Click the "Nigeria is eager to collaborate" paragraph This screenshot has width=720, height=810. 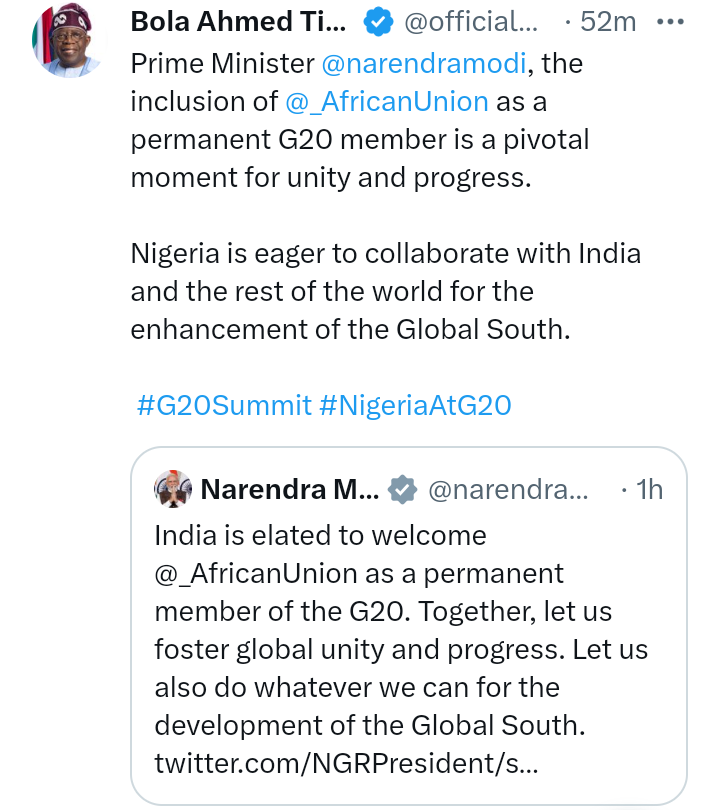coord(385,291)
